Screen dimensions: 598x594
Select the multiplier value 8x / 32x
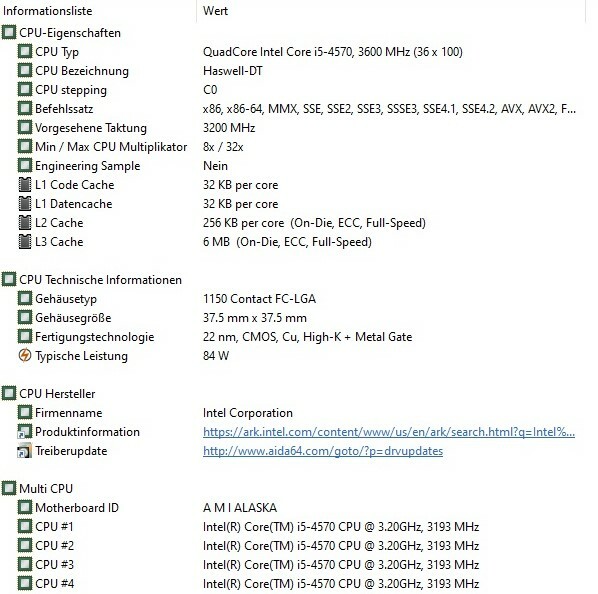coord(223,147)
